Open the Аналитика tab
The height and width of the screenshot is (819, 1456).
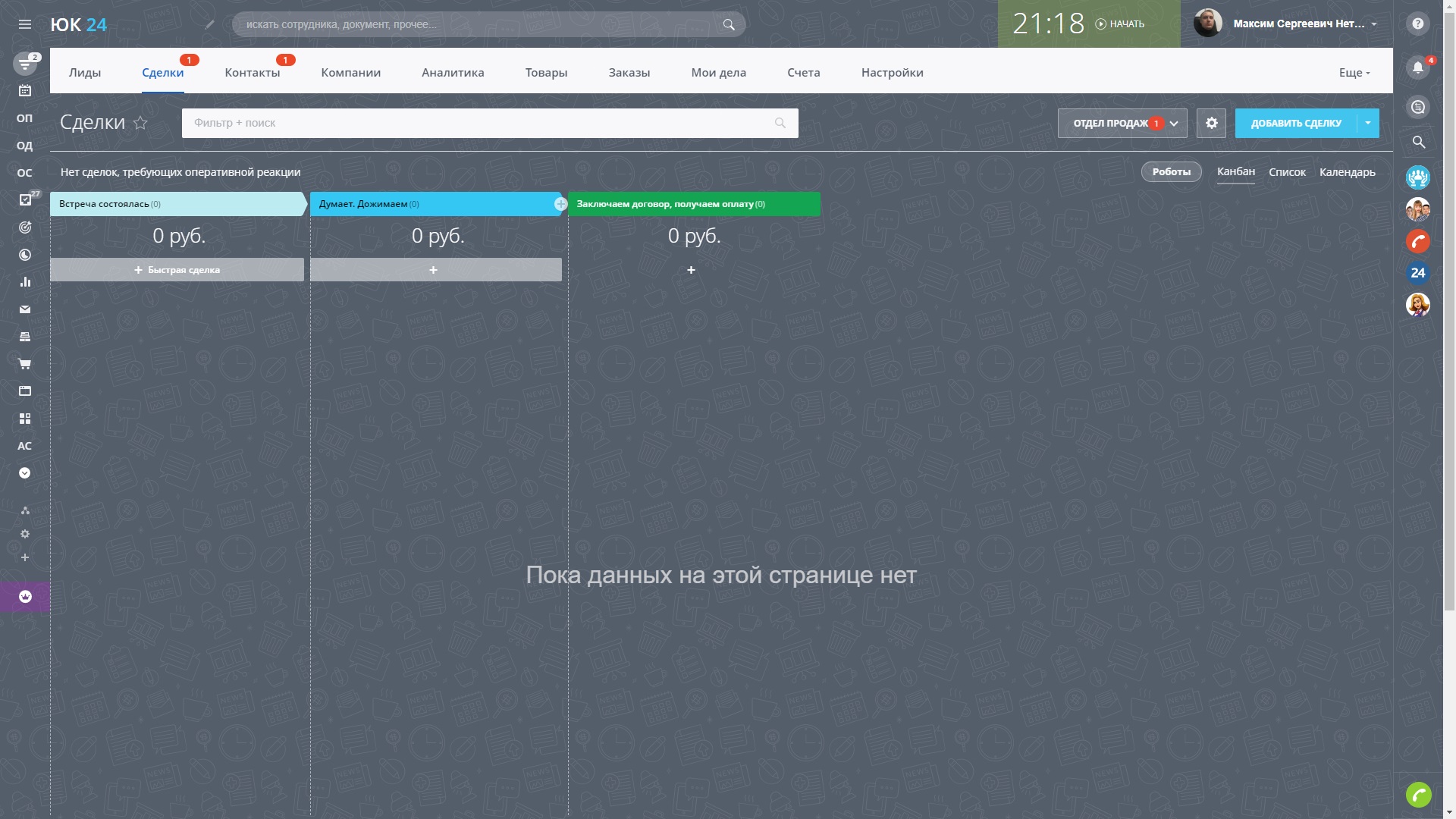coord(453,73)
